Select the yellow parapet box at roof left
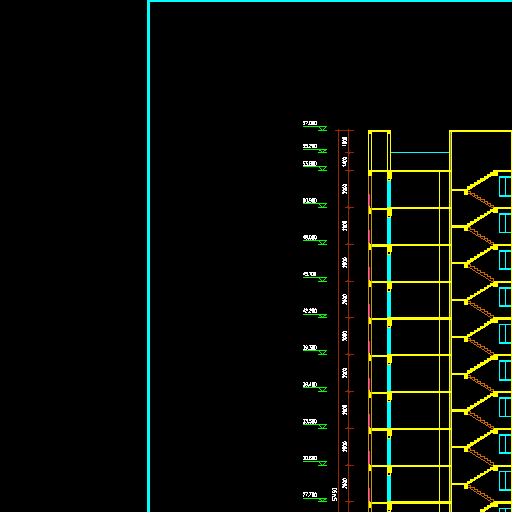This screenshot has height=512, width=512. [x=379, y=151]
